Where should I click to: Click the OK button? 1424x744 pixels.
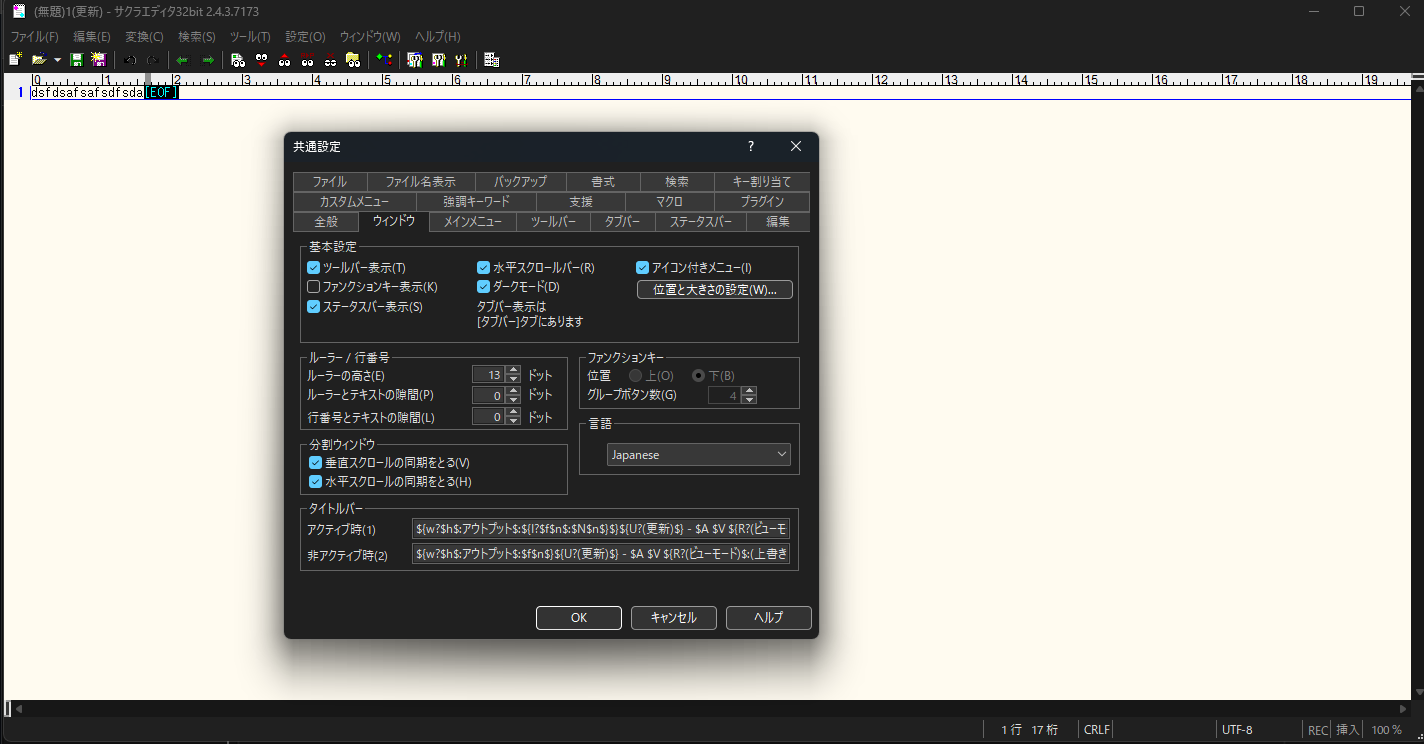[579, 618]
